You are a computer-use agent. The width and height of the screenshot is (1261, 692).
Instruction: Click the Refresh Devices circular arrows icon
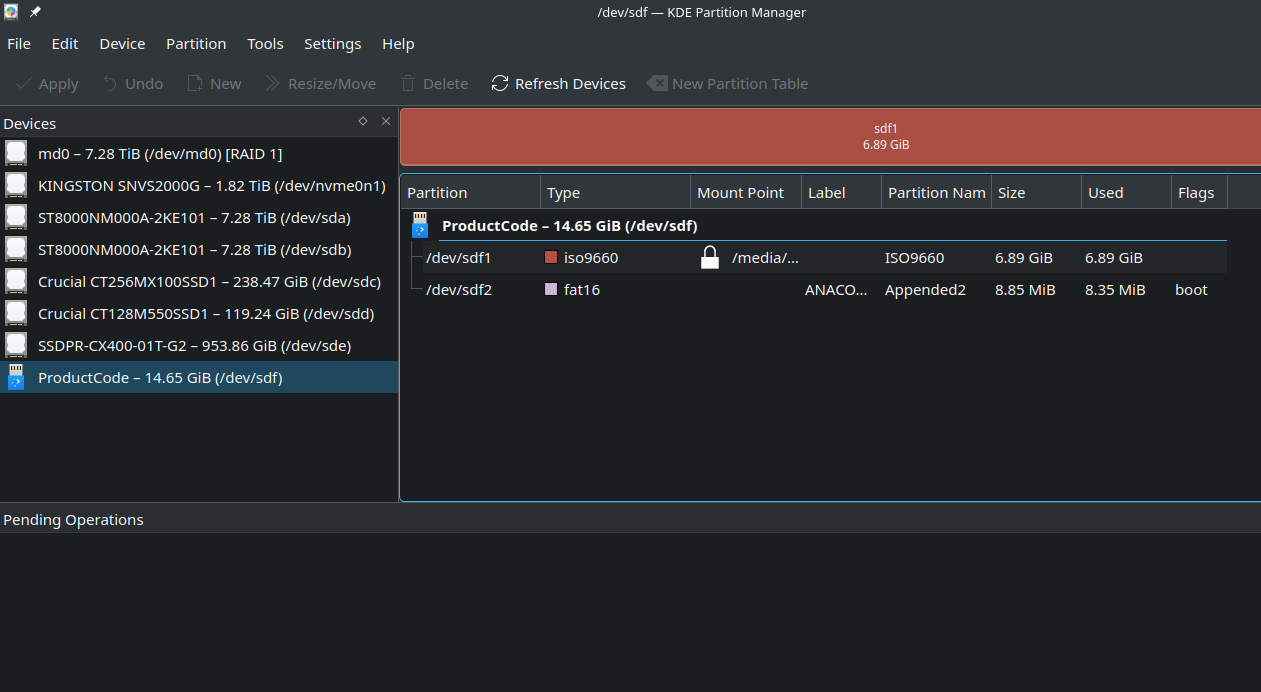click(x=500, y=84)
